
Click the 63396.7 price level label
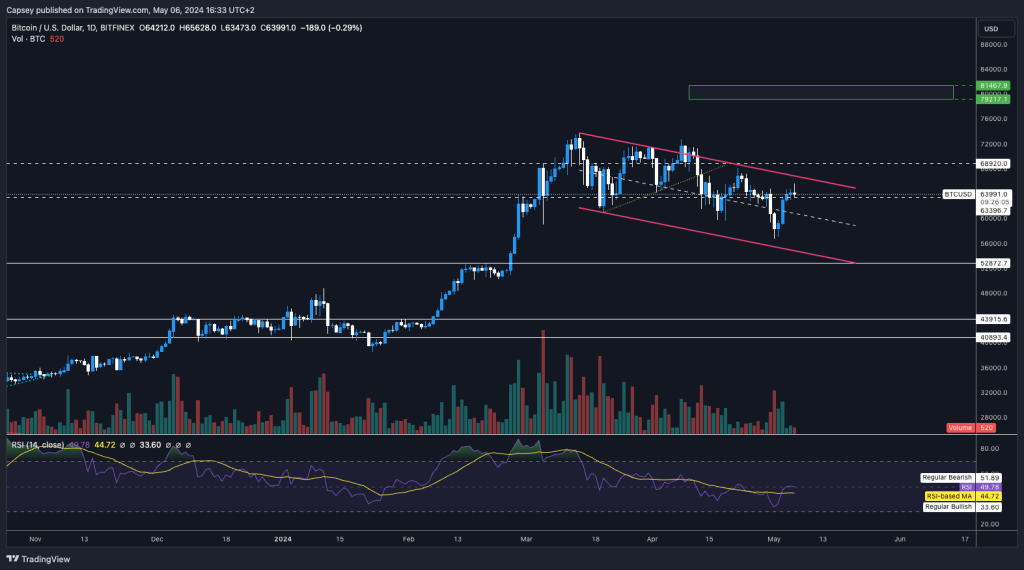coord(993,211)
